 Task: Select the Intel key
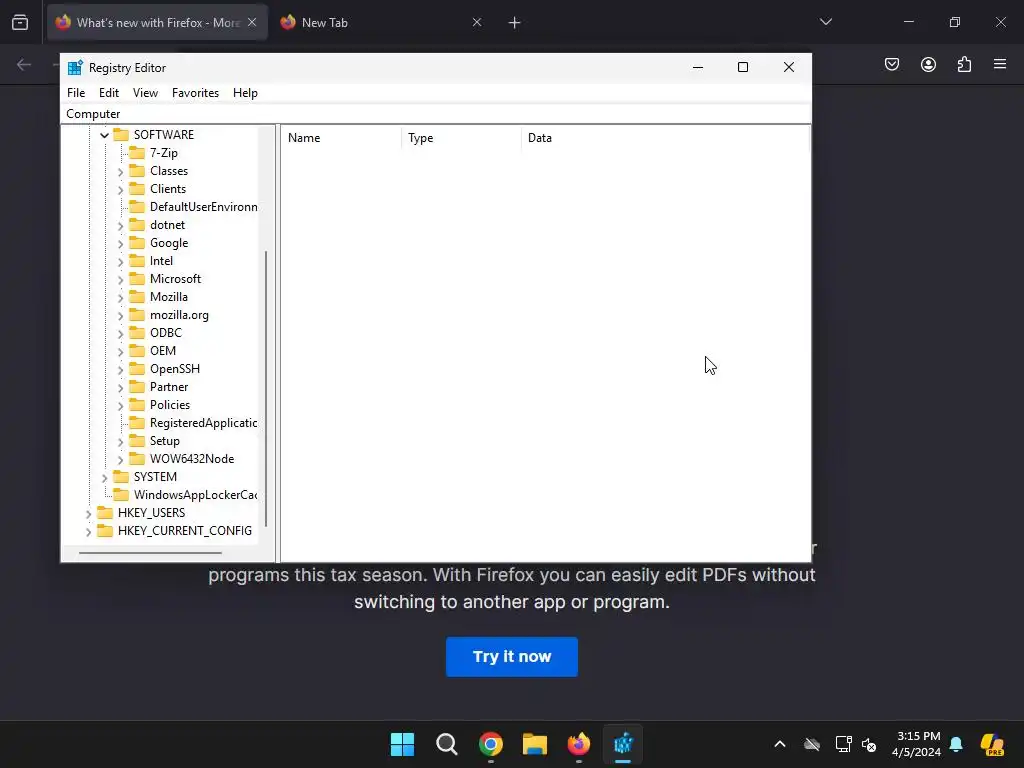click(161, 261)
